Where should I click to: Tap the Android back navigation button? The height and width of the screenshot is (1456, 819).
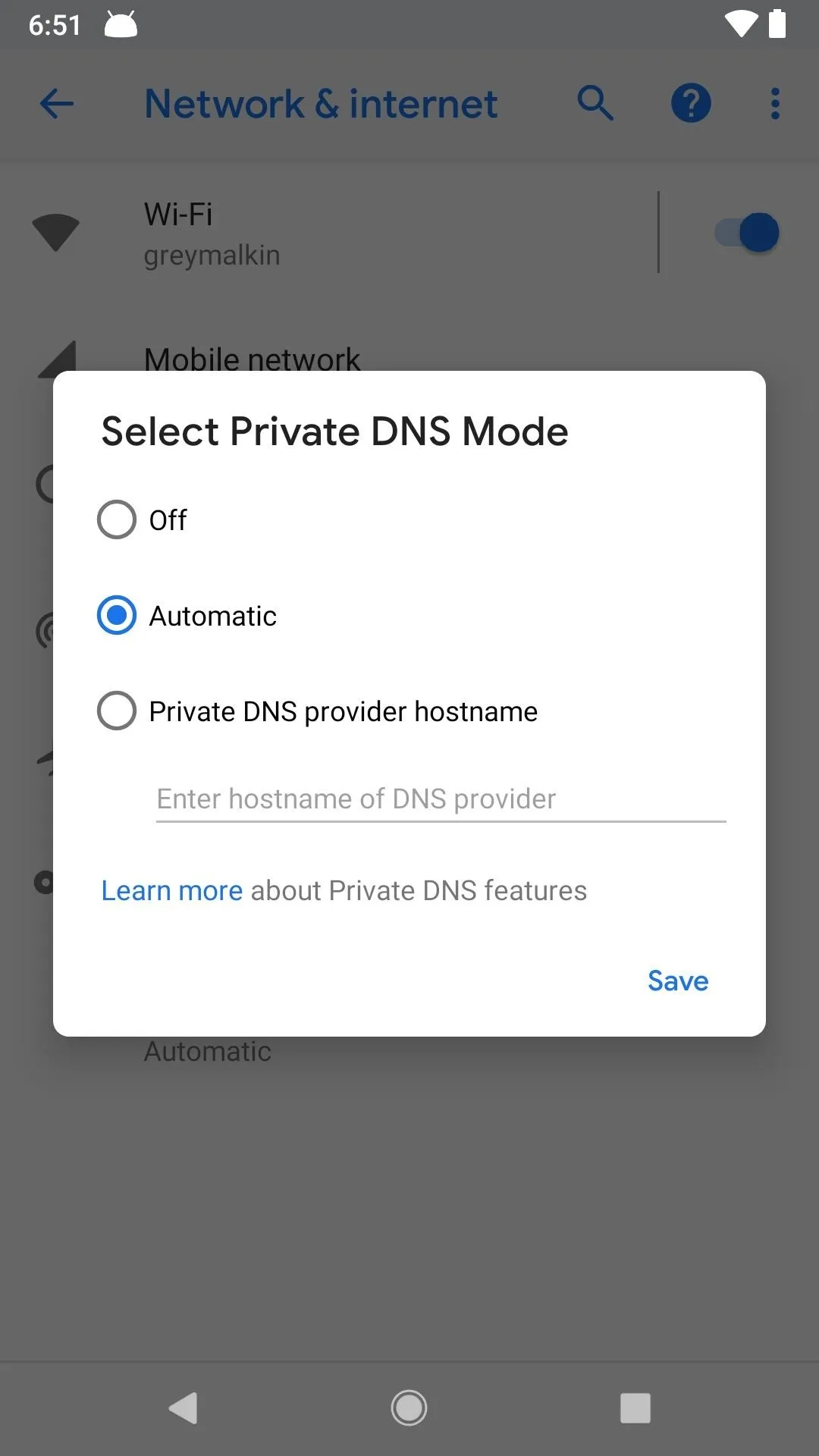click(184, 1408)
